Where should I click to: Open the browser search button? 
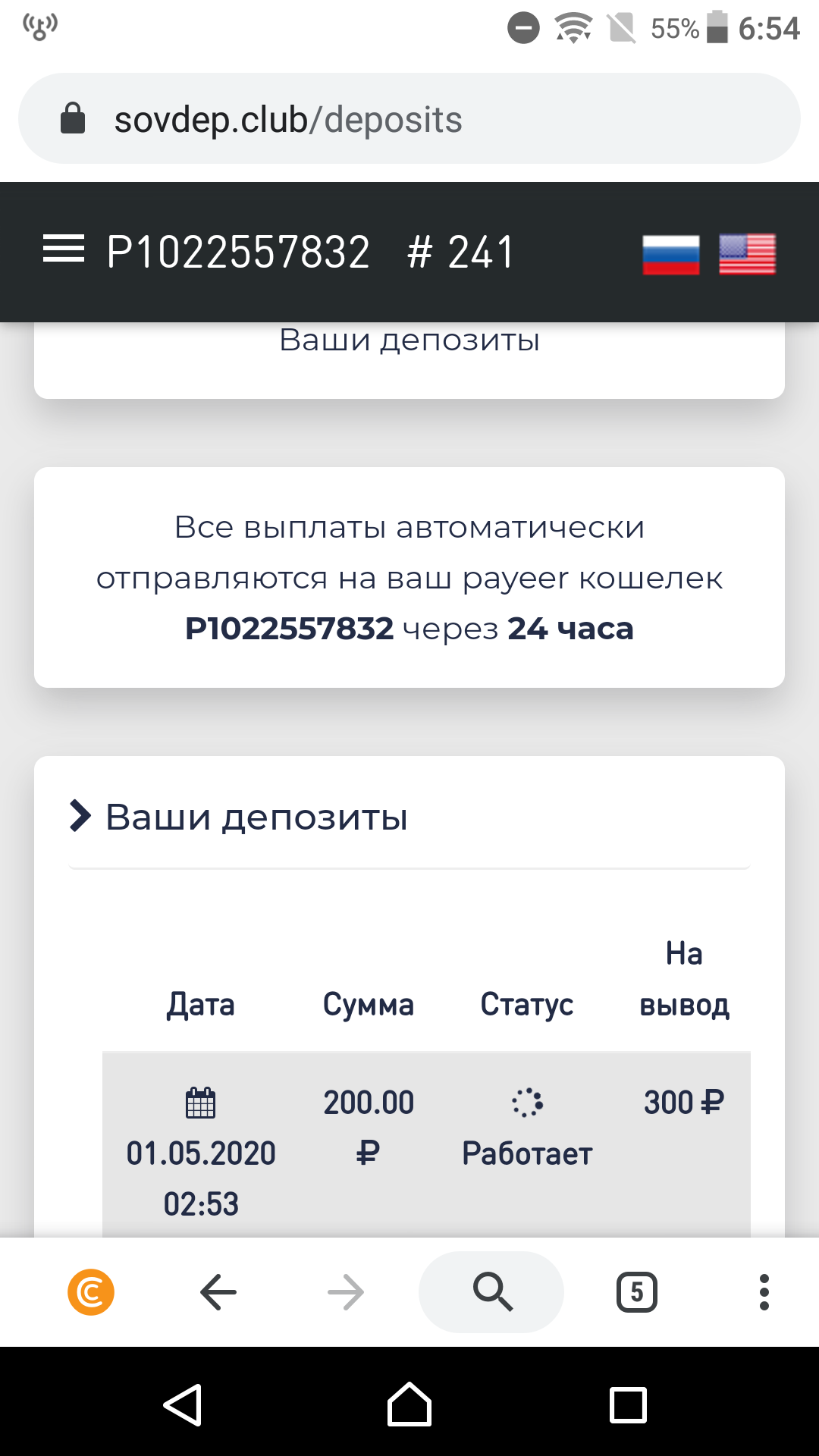tap(492, 1291)
